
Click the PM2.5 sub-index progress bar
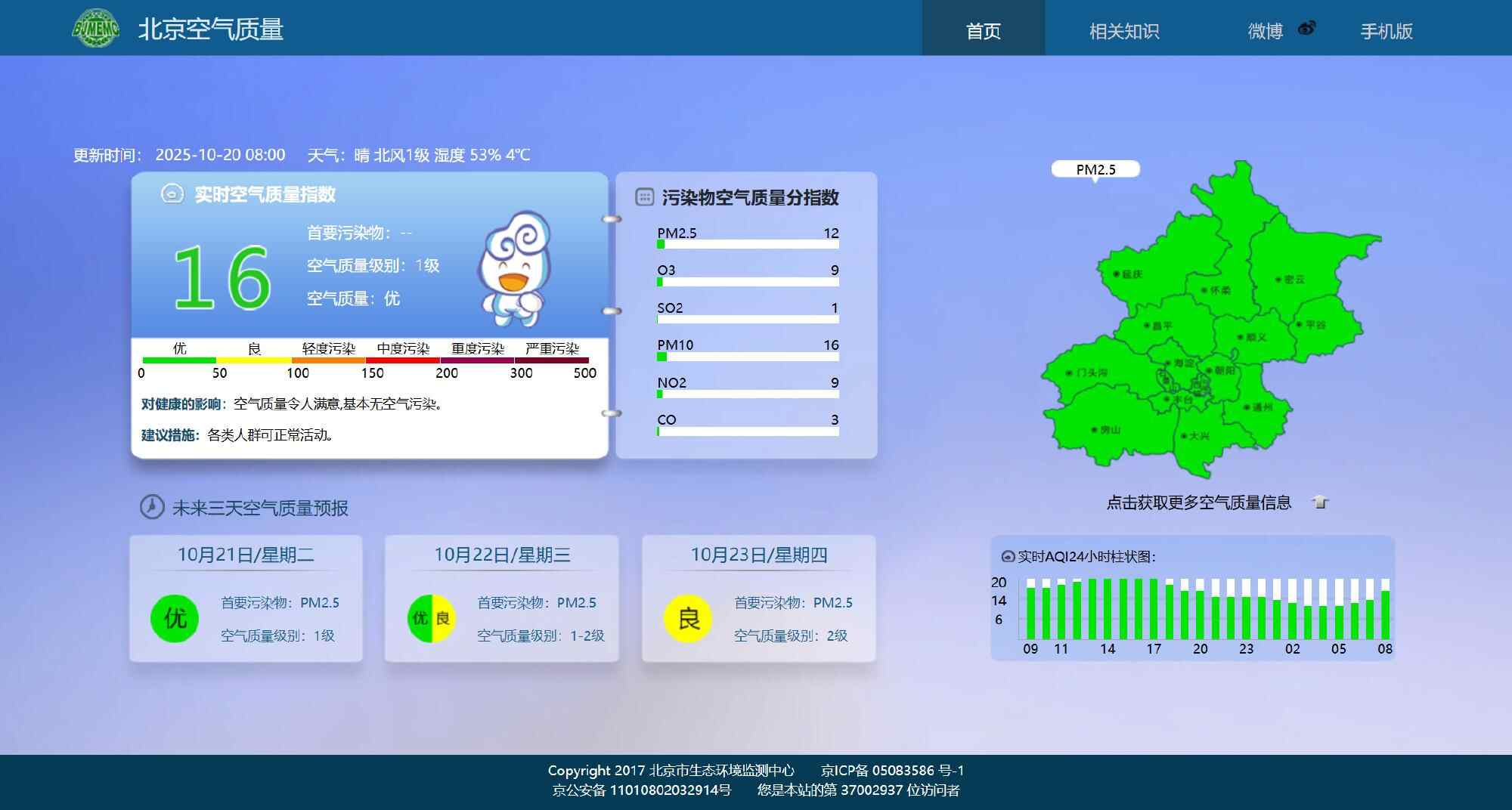[x=748, y=244]
